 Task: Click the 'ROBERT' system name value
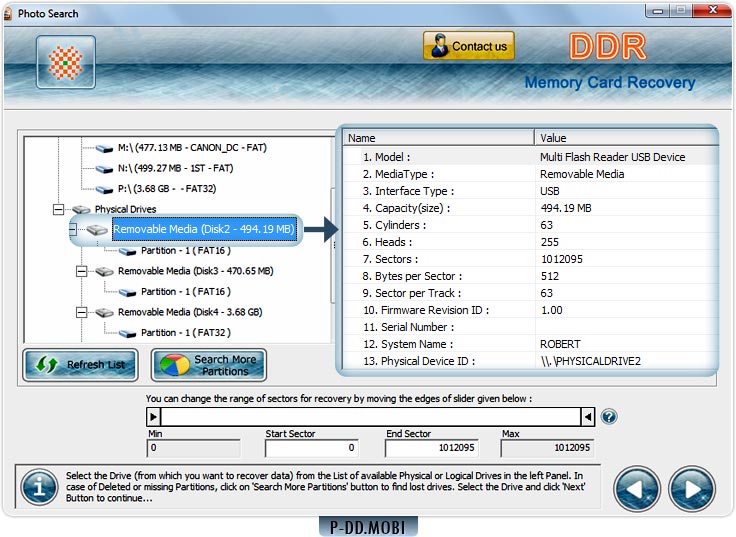pyautogui.click(x=560, y=344)
